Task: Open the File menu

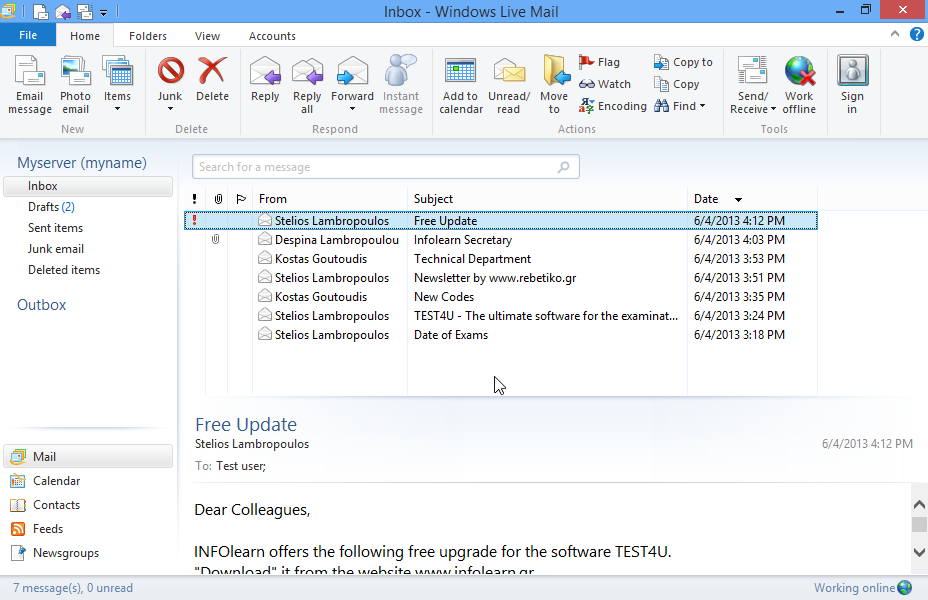Action: (28, 36)
